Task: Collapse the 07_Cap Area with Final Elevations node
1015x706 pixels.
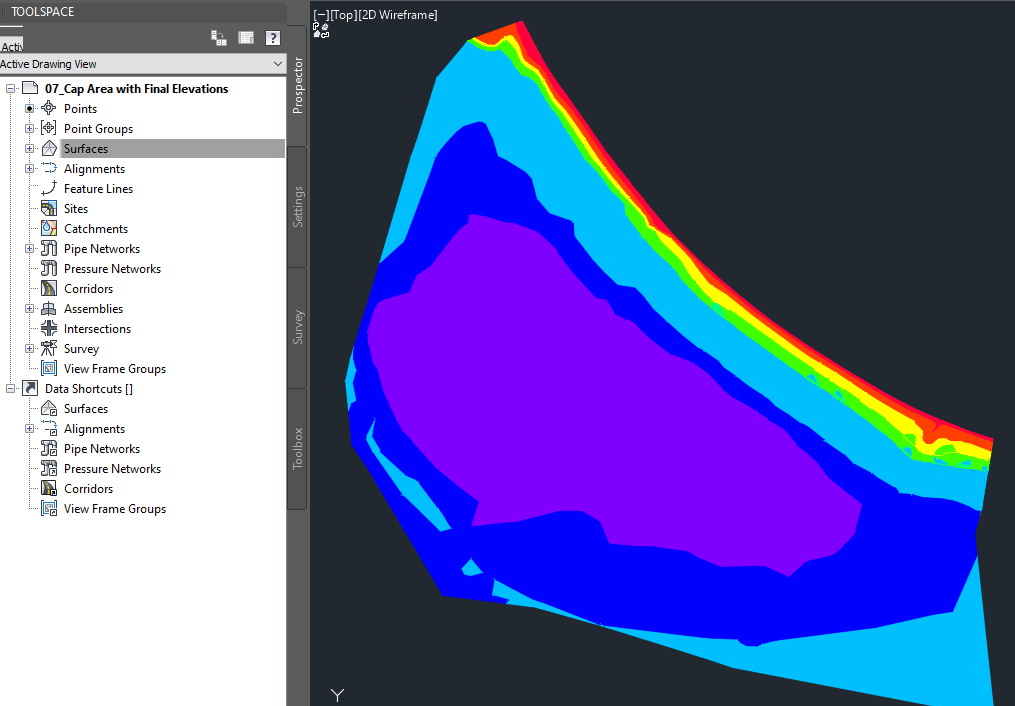Action: point(8,88)
